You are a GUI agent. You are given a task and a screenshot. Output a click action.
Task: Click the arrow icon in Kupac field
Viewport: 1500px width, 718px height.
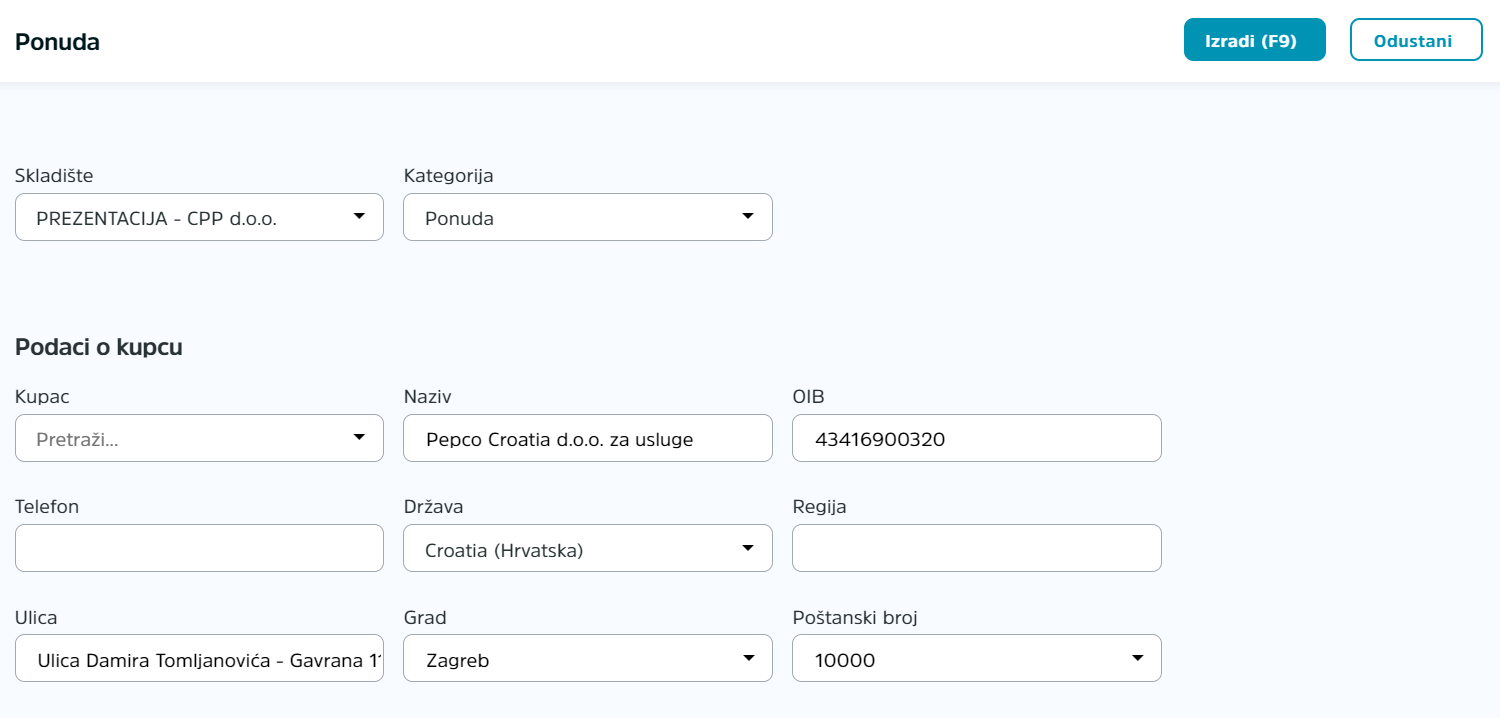tap(359, 437)
